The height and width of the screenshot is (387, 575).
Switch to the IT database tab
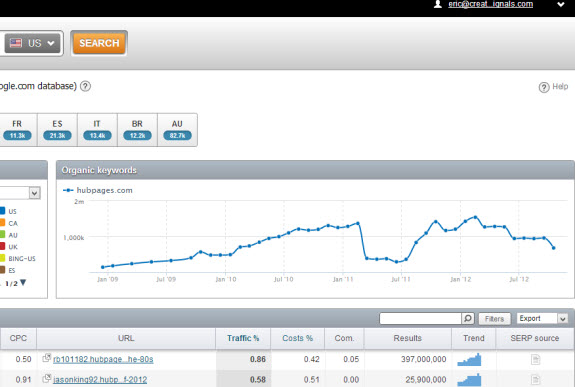(x=97, y=130)
